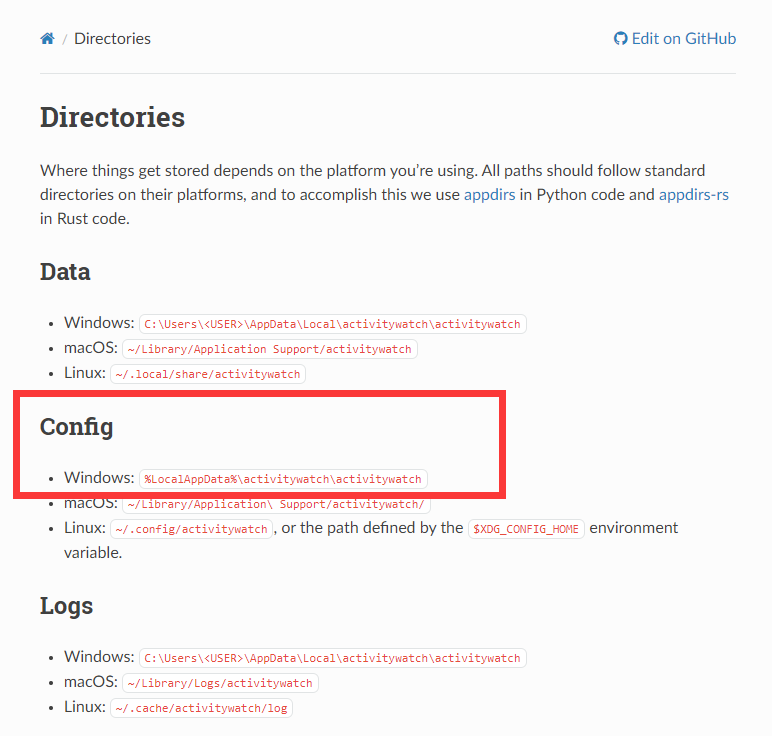Image resolution: width=772 pixels, height=736 pixels.
Task: Open the appdirs-rs link for Rust
Action: (693, 194)
